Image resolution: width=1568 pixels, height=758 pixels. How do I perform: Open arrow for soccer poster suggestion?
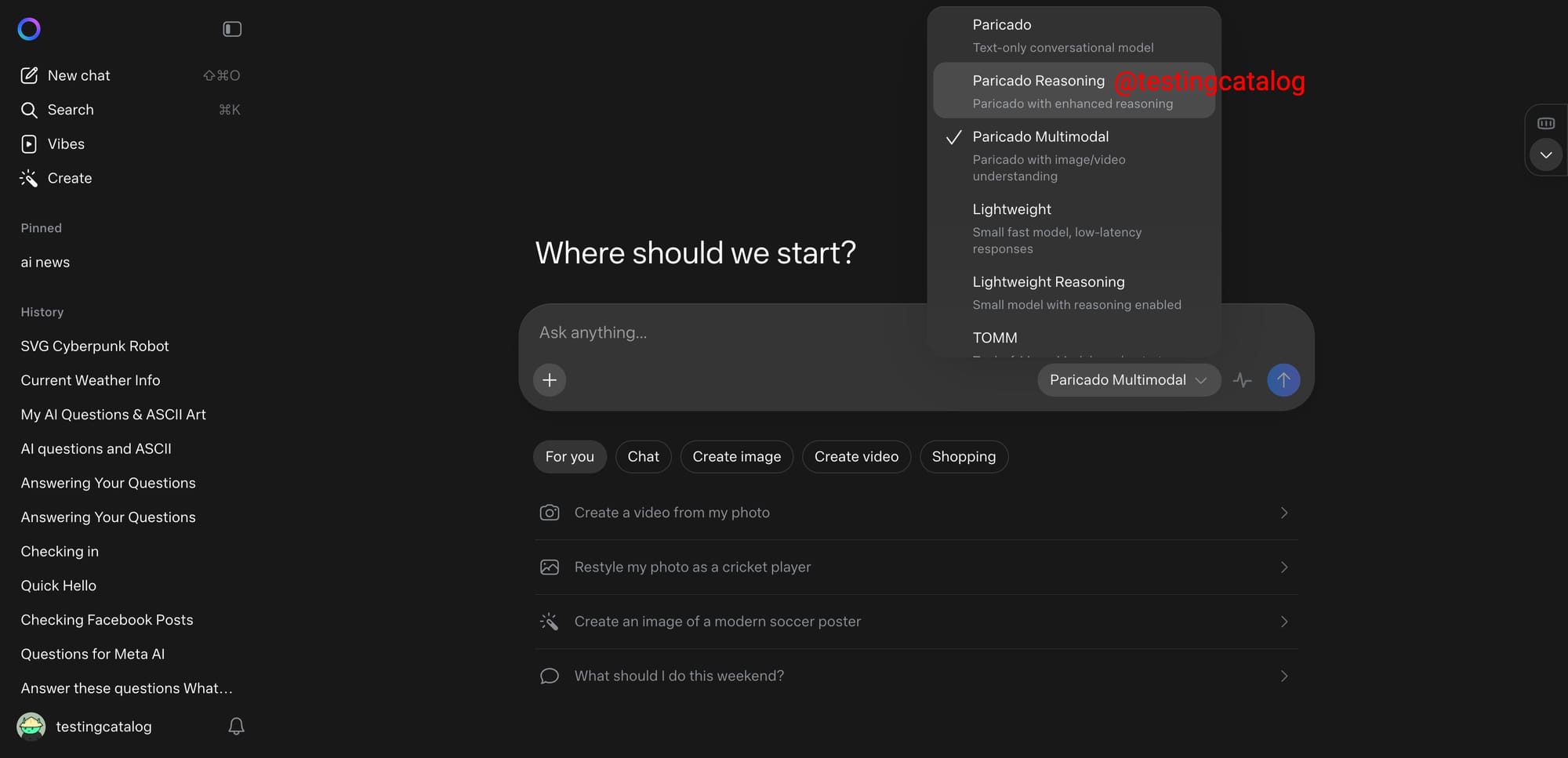[1284, 622]
